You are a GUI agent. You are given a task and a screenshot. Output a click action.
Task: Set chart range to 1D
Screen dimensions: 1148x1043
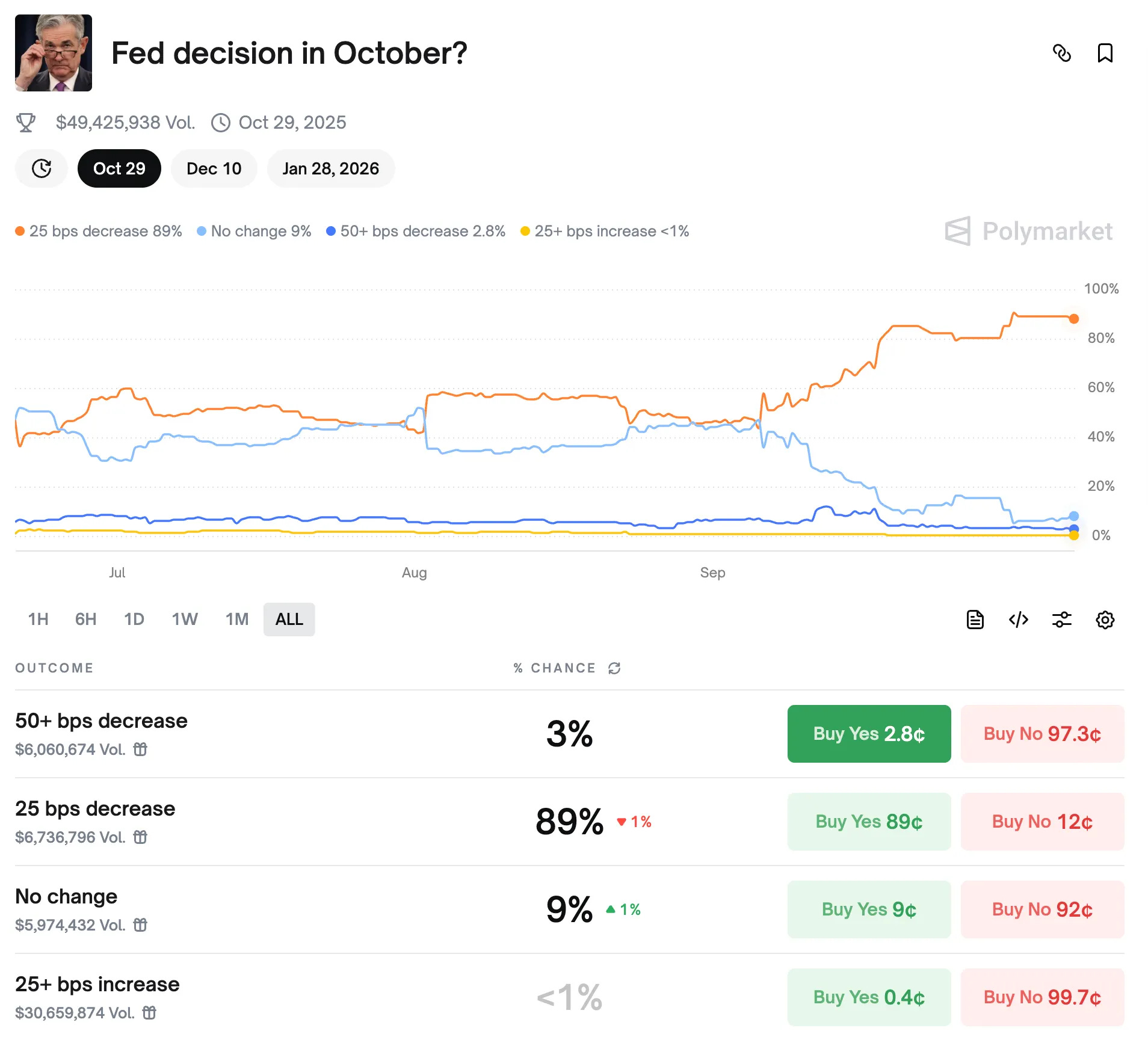(x=134, y=620)
